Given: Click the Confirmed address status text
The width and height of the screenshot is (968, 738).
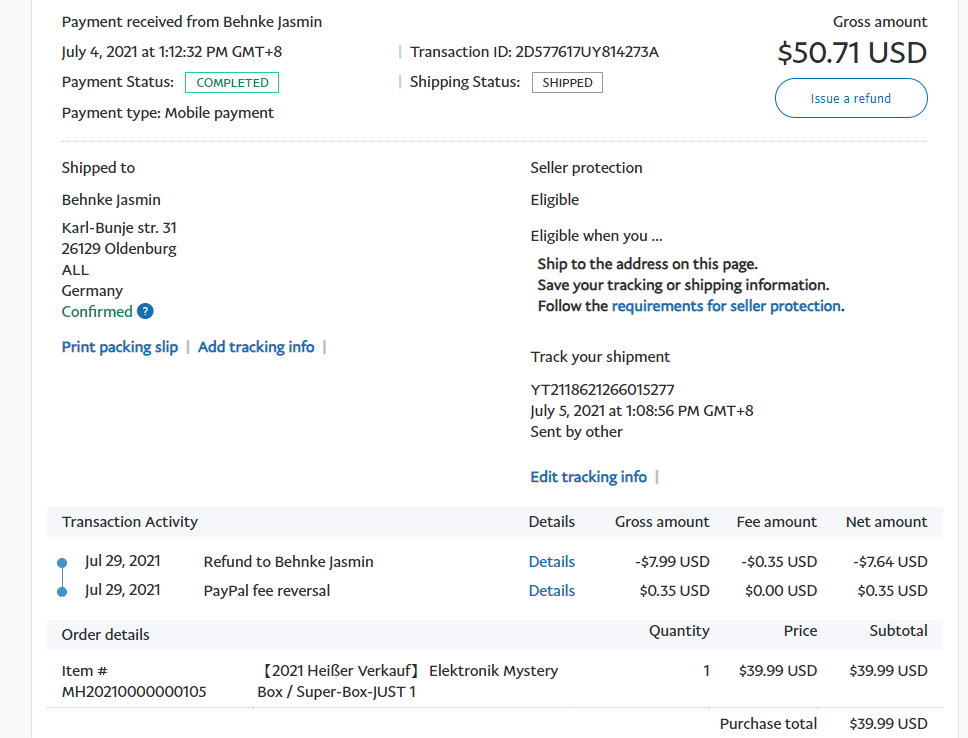Looking at the screenshot, I should click(97, 312).
